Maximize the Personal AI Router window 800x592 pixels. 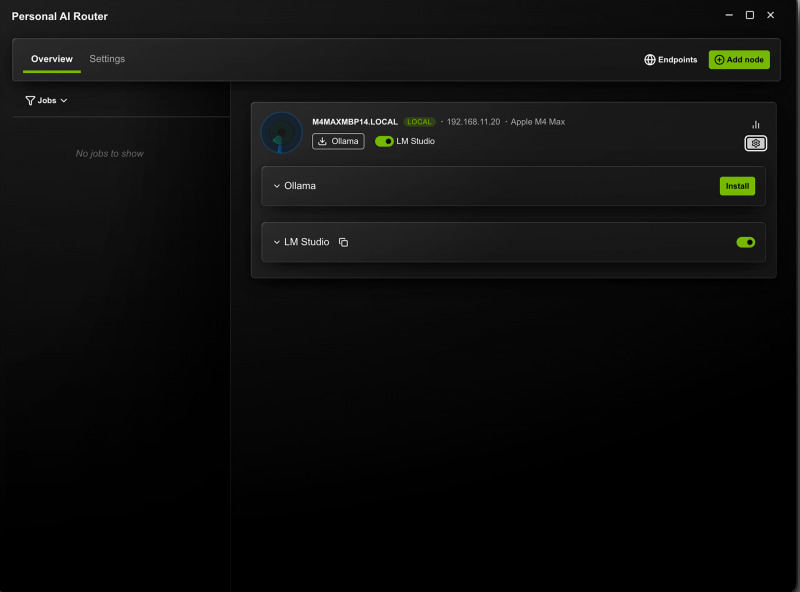tap(749, 15)
